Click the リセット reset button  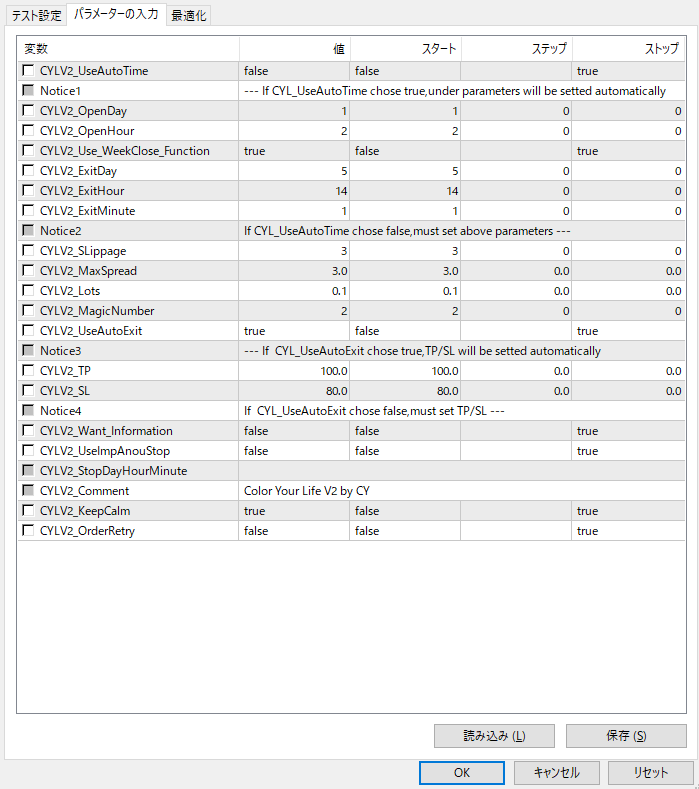tap(651, 772)
